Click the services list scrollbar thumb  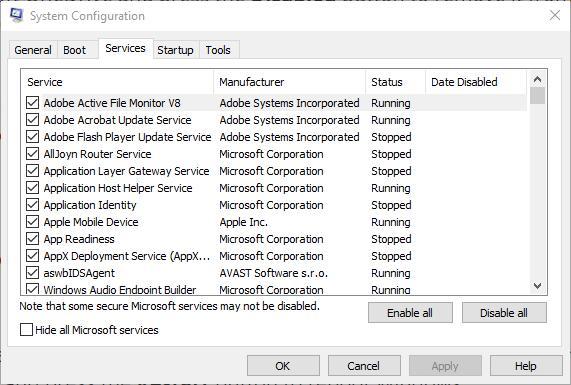point(537,96)
